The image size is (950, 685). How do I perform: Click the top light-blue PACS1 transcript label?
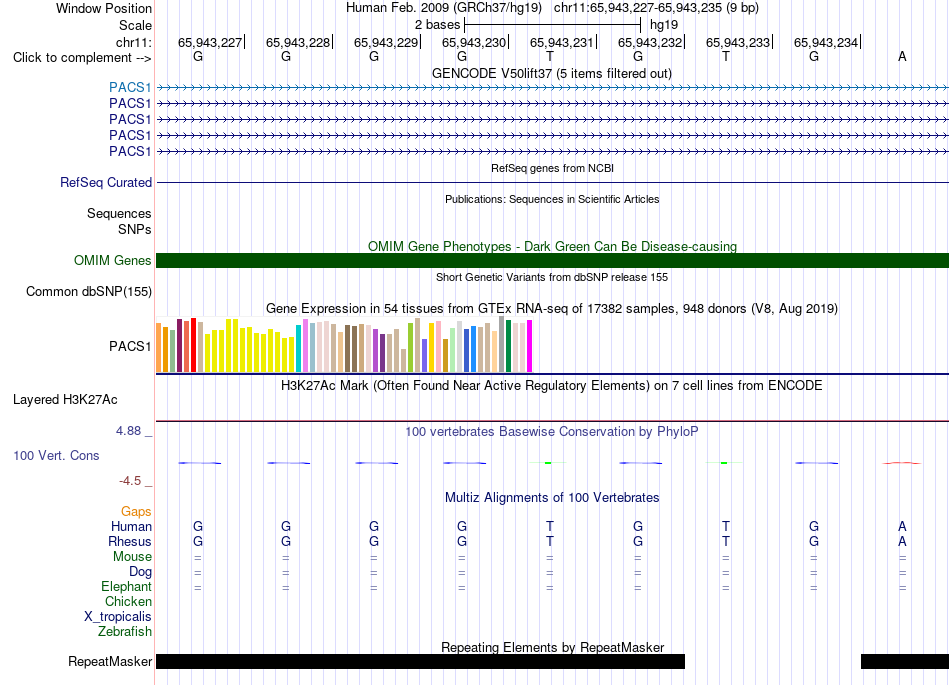pos(130,87)
